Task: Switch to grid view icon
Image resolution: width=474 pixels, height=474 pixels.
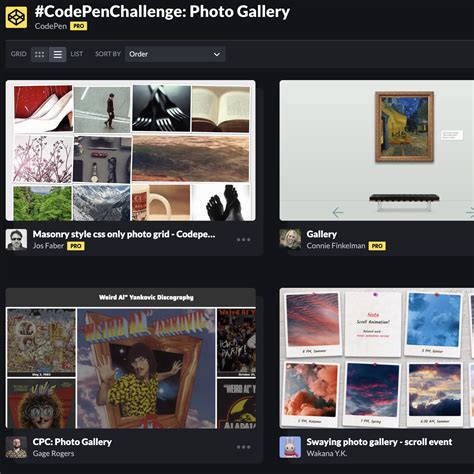Action: (40, 54)
